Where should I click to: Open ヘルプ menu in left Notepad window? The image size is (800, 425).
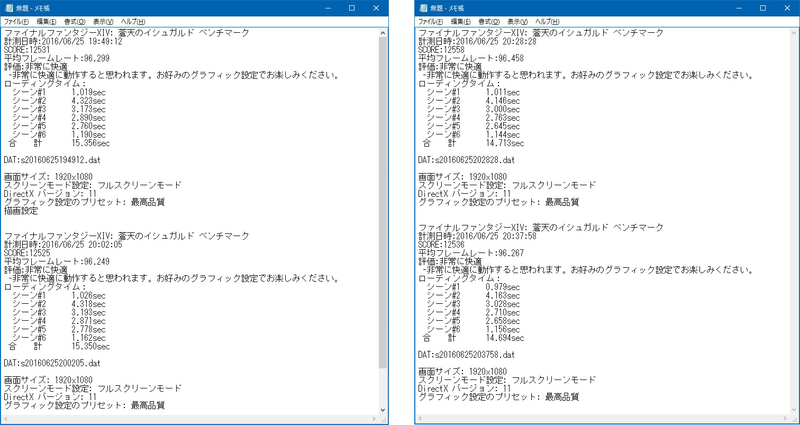pos(133,22)
